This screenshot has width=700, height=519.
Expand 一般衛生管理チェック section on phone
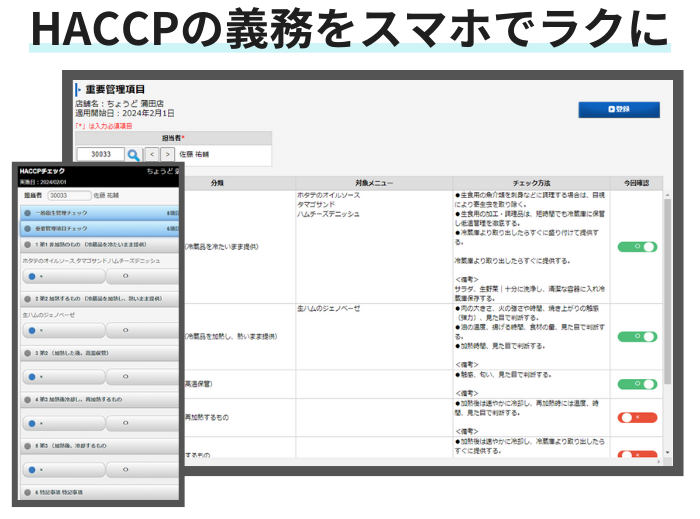pyautogui.click(x=100, y=213)
